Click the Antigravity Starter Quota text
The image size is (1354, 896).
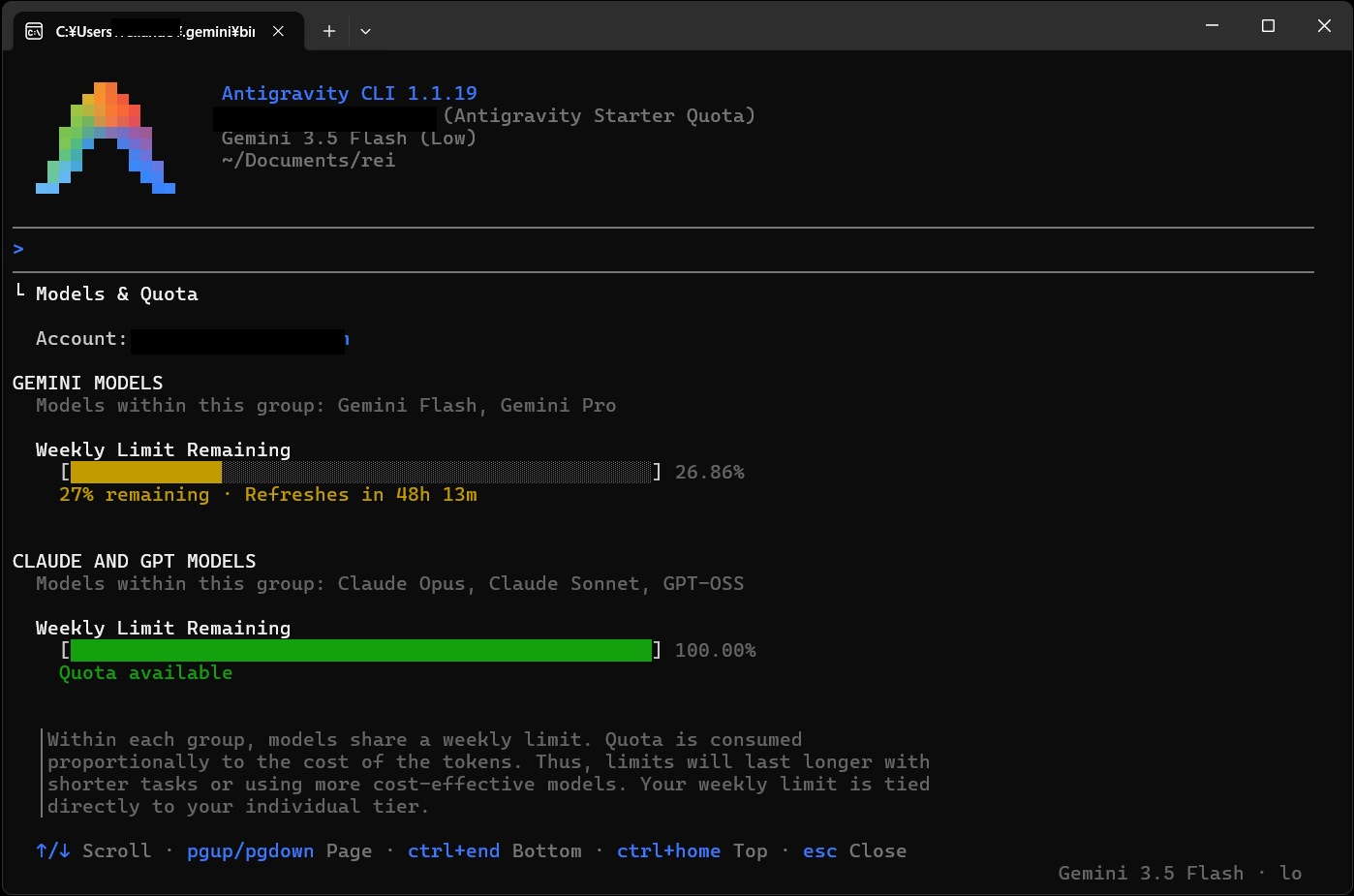pyautogui.click(x=599, y=115)
